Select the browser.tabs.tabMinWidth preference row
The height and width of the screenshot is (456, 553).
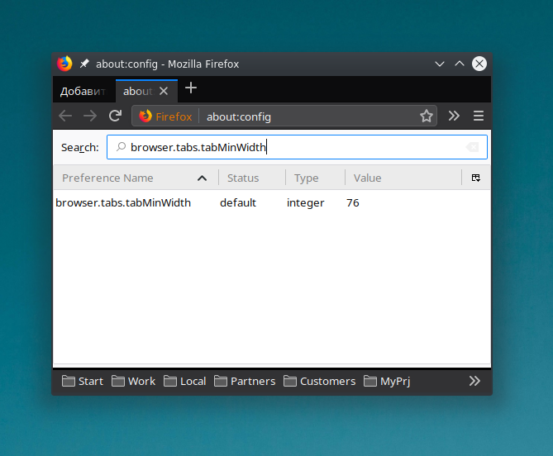[x=272, y=203]
